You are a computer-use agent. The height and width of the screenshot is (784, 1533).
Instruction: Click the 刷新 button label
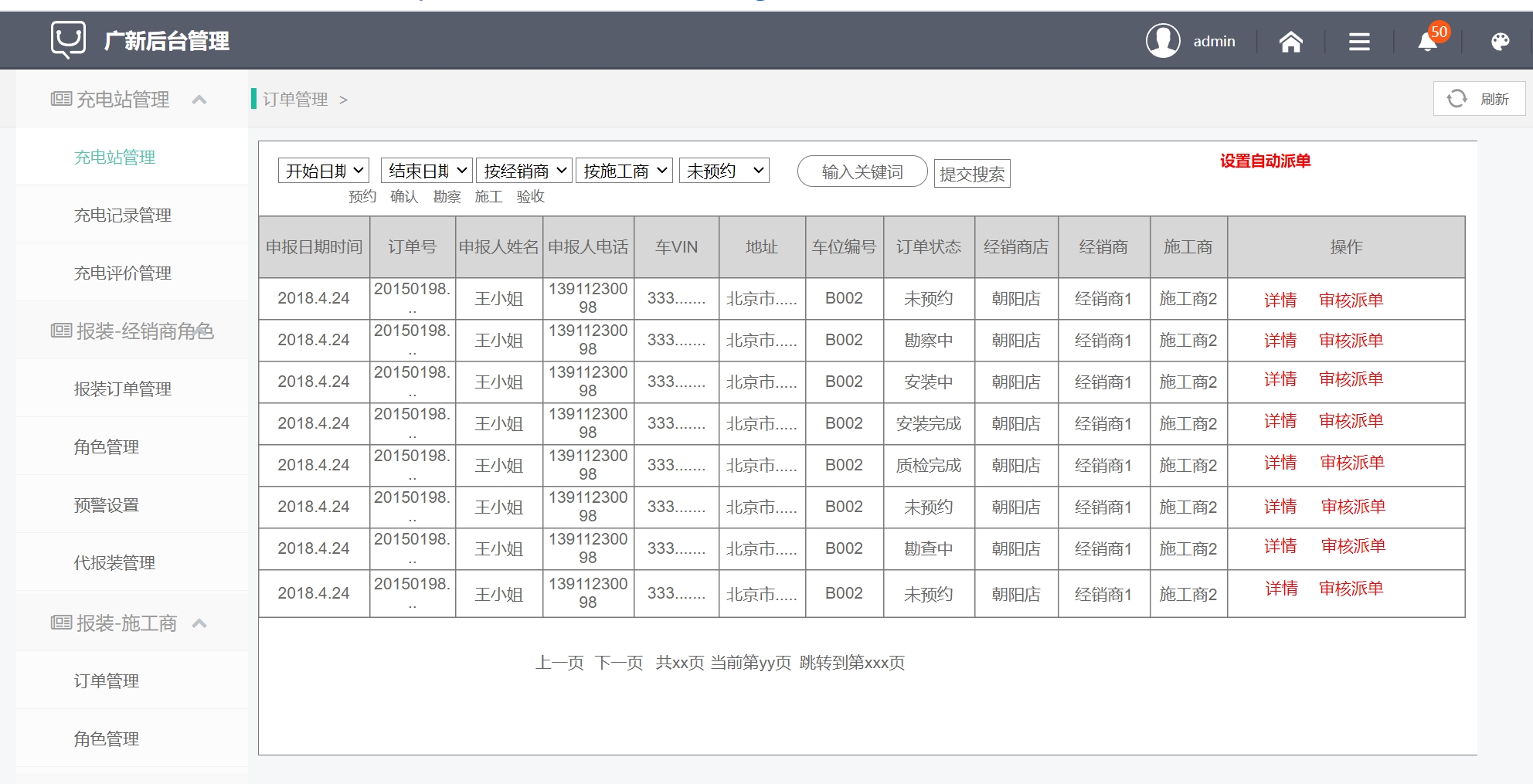pos(1494,99)
